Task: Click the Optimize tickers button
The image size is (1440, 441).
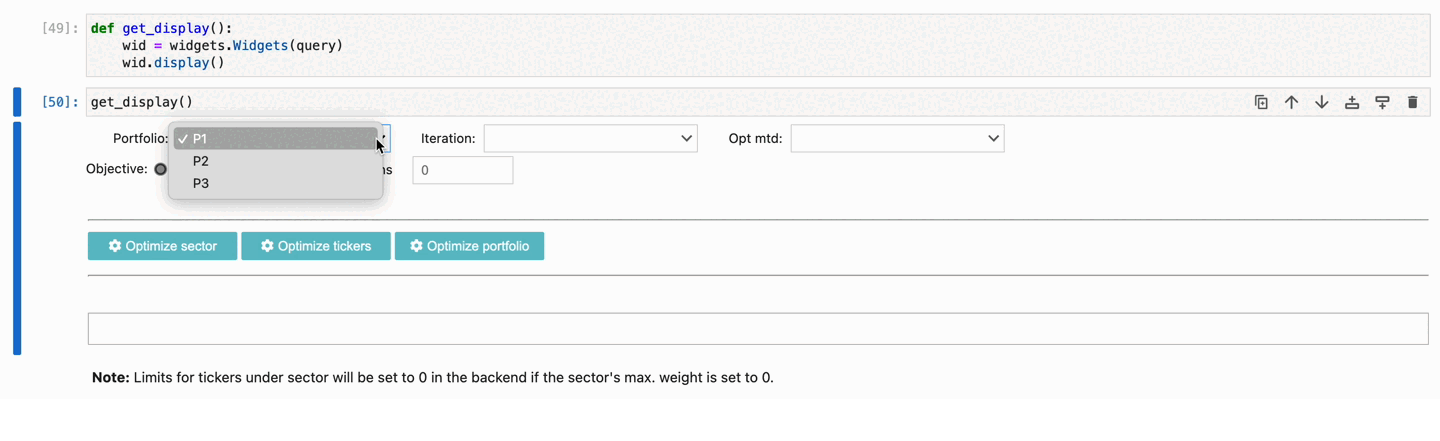Action: (x=316, y=246)
